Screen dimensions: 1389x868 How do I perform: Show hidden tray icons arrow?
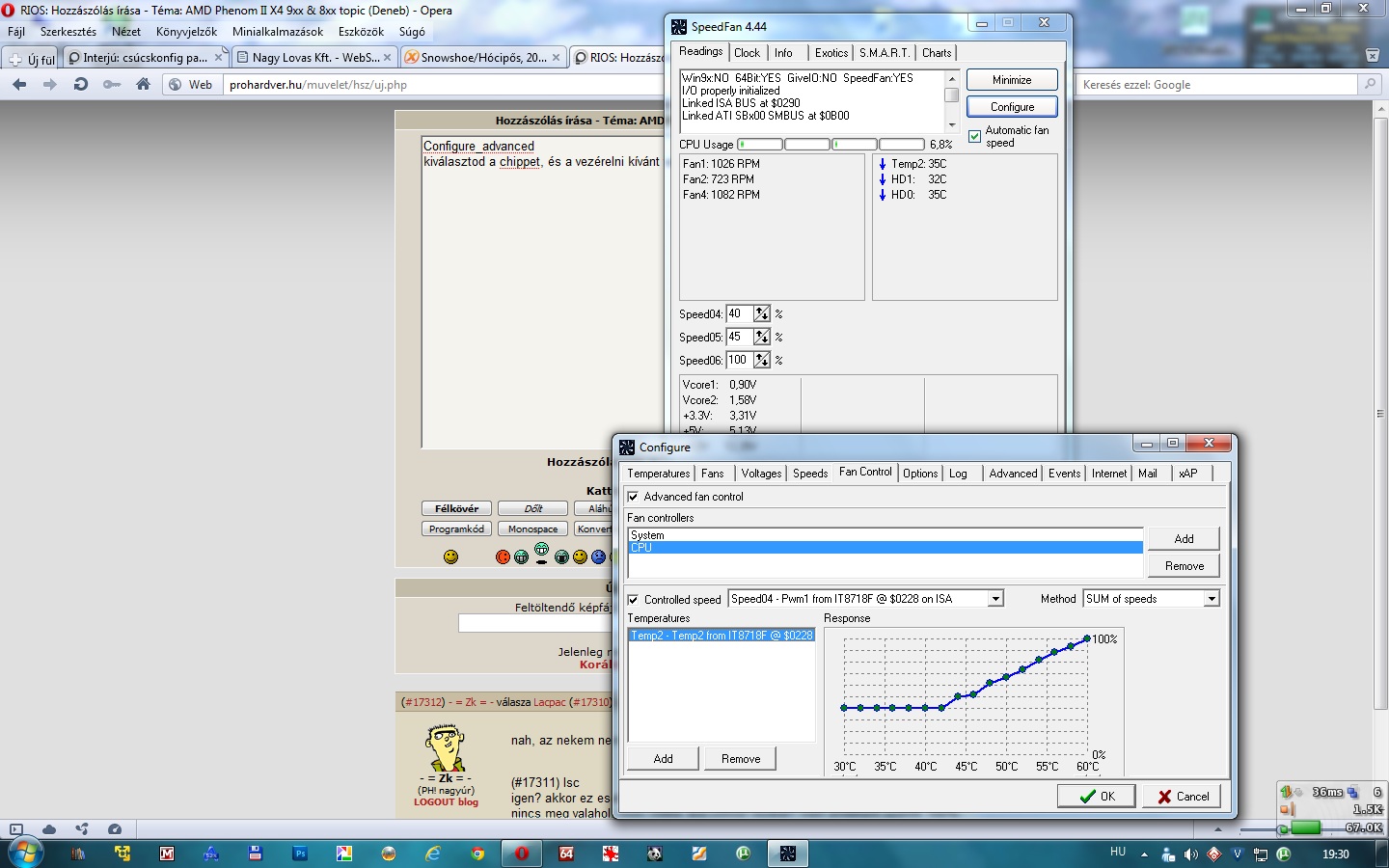click(x=1145, y=854)
